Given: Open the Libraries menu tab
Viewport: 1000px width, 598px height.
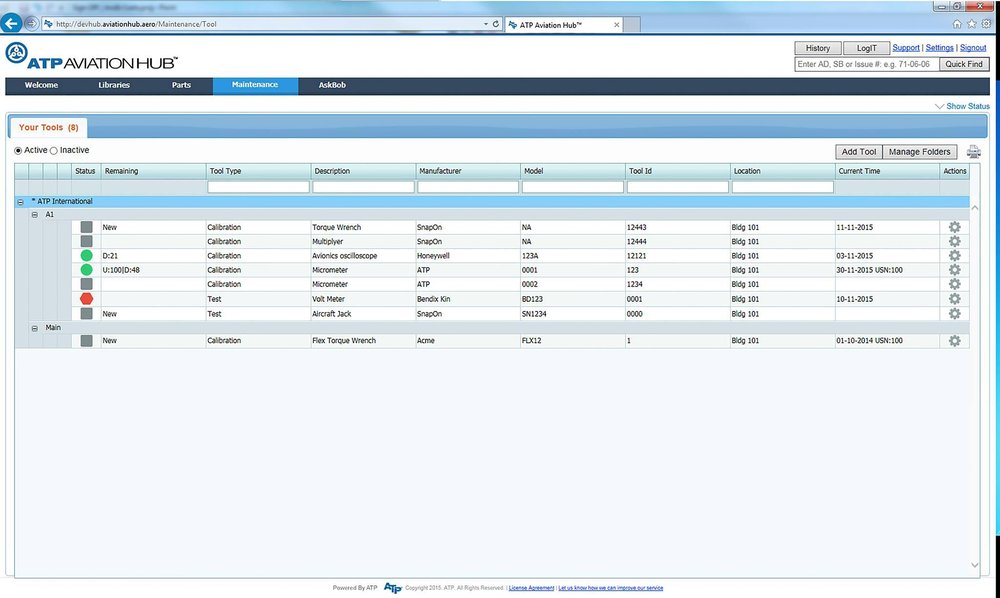Looking at the screenshot, I should coord(114,86).
